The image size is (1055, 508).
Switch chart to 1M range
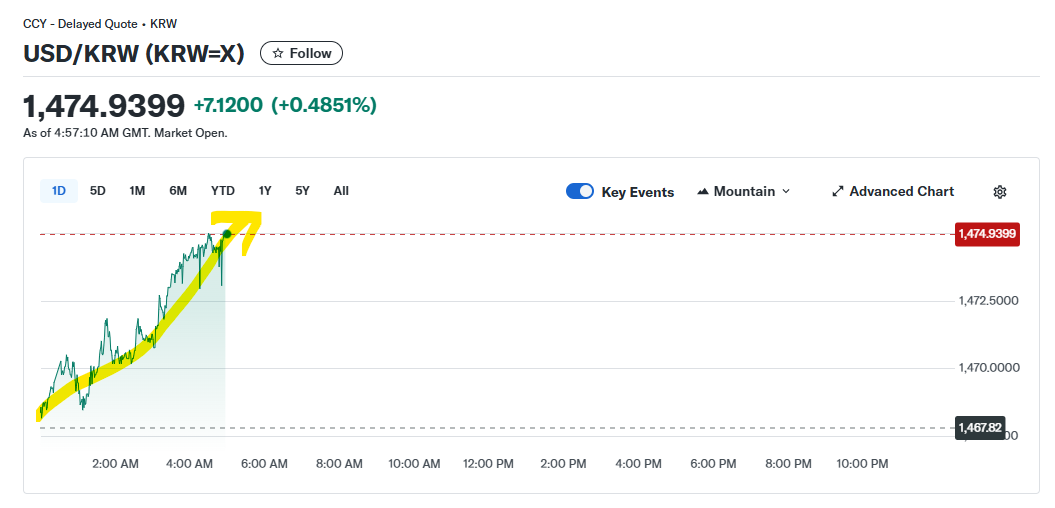[x=137, y=191]
